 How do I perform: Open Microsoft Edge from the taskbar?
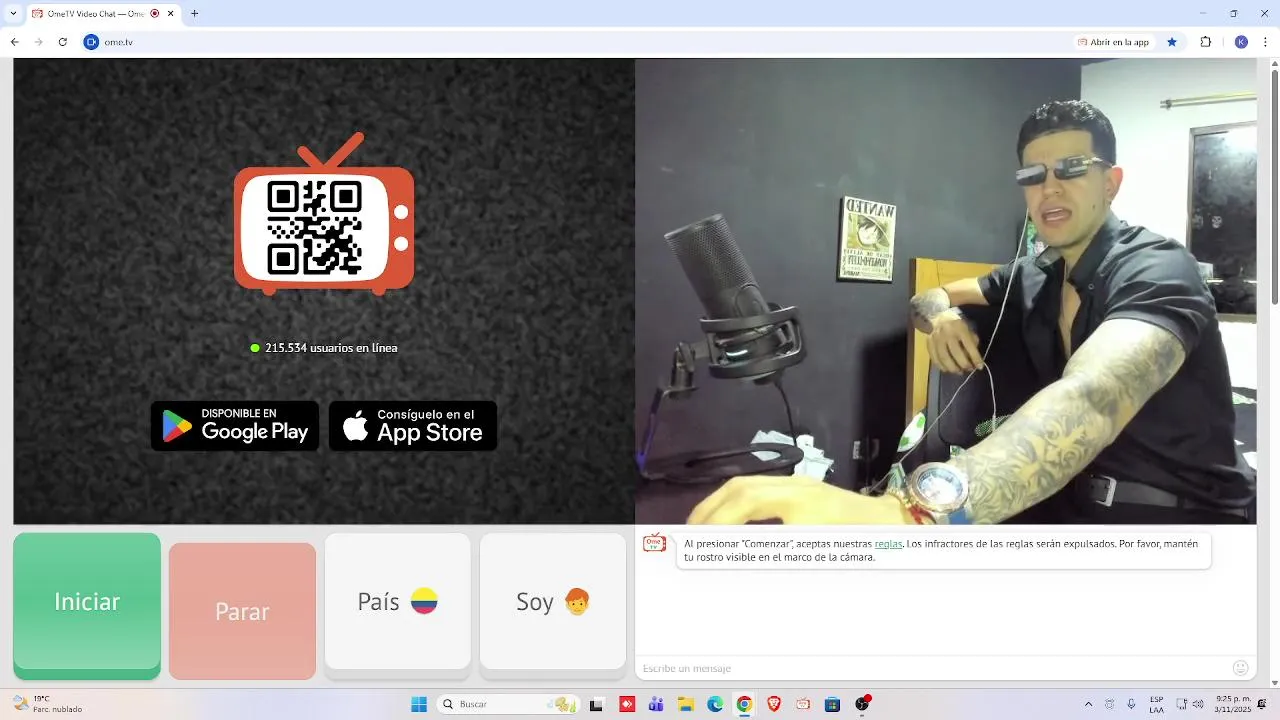(715, 704)
